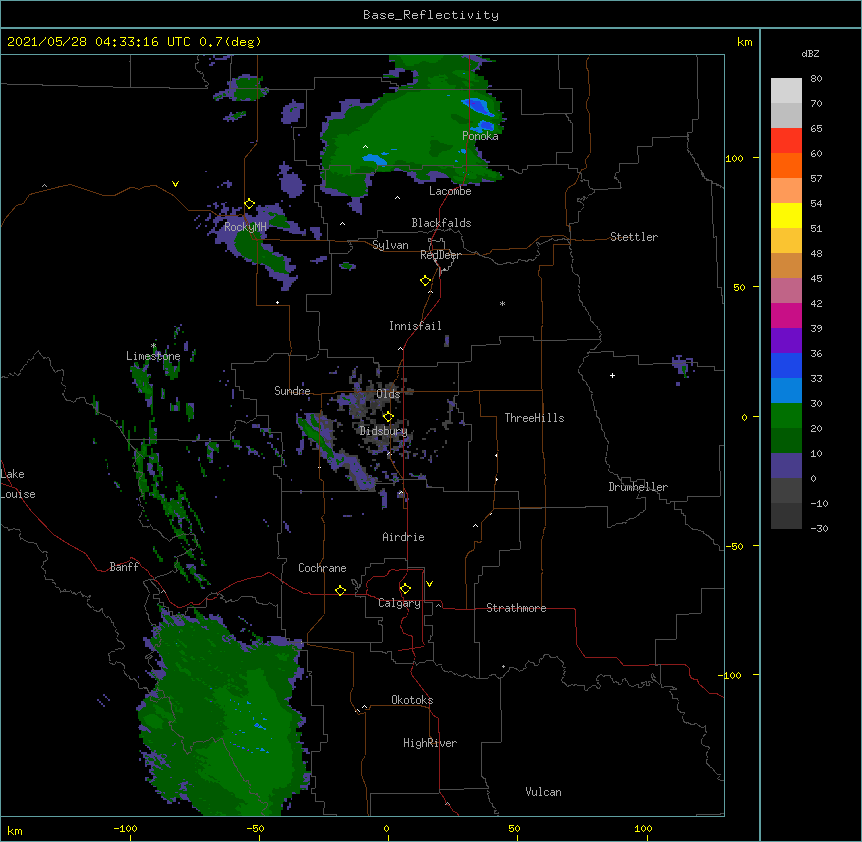Click the yellow V marker east of Calgary
This screenshot has width=862, height=842.
429,584
